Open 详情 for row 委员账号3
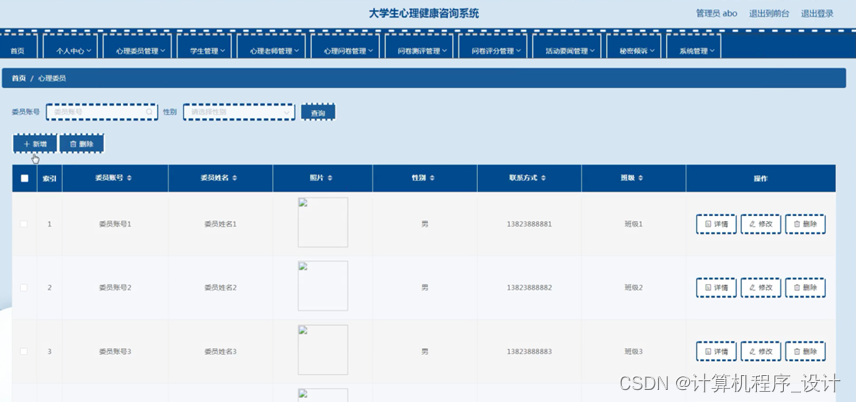The image size is (856, 402). pyautogui.click(x=716, y=351)
